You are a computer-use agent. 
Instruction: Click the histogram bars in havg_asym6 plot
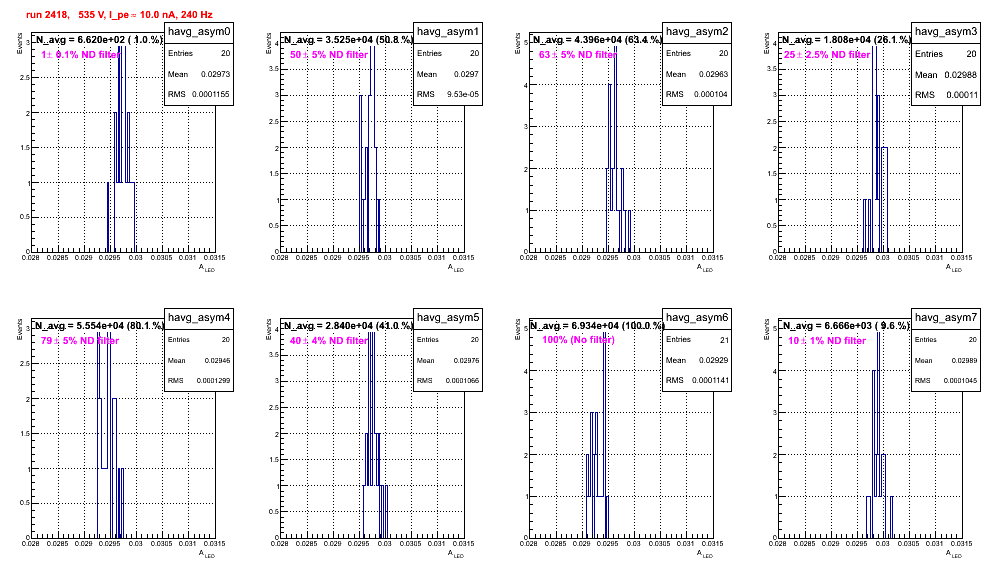pyautogui.click(x=596, y=434)
